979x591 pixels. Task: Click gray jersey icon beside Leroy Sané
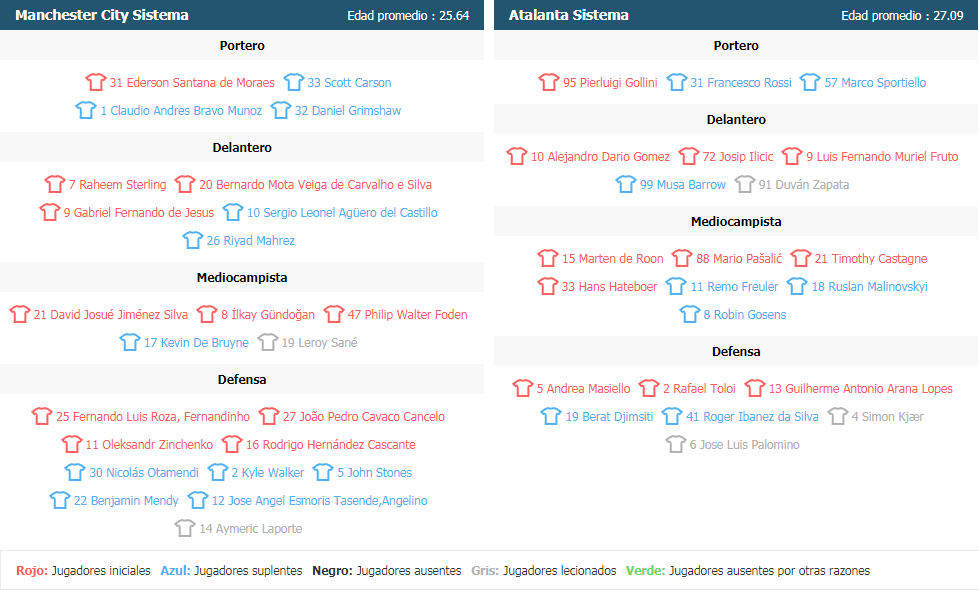point(268,342)
